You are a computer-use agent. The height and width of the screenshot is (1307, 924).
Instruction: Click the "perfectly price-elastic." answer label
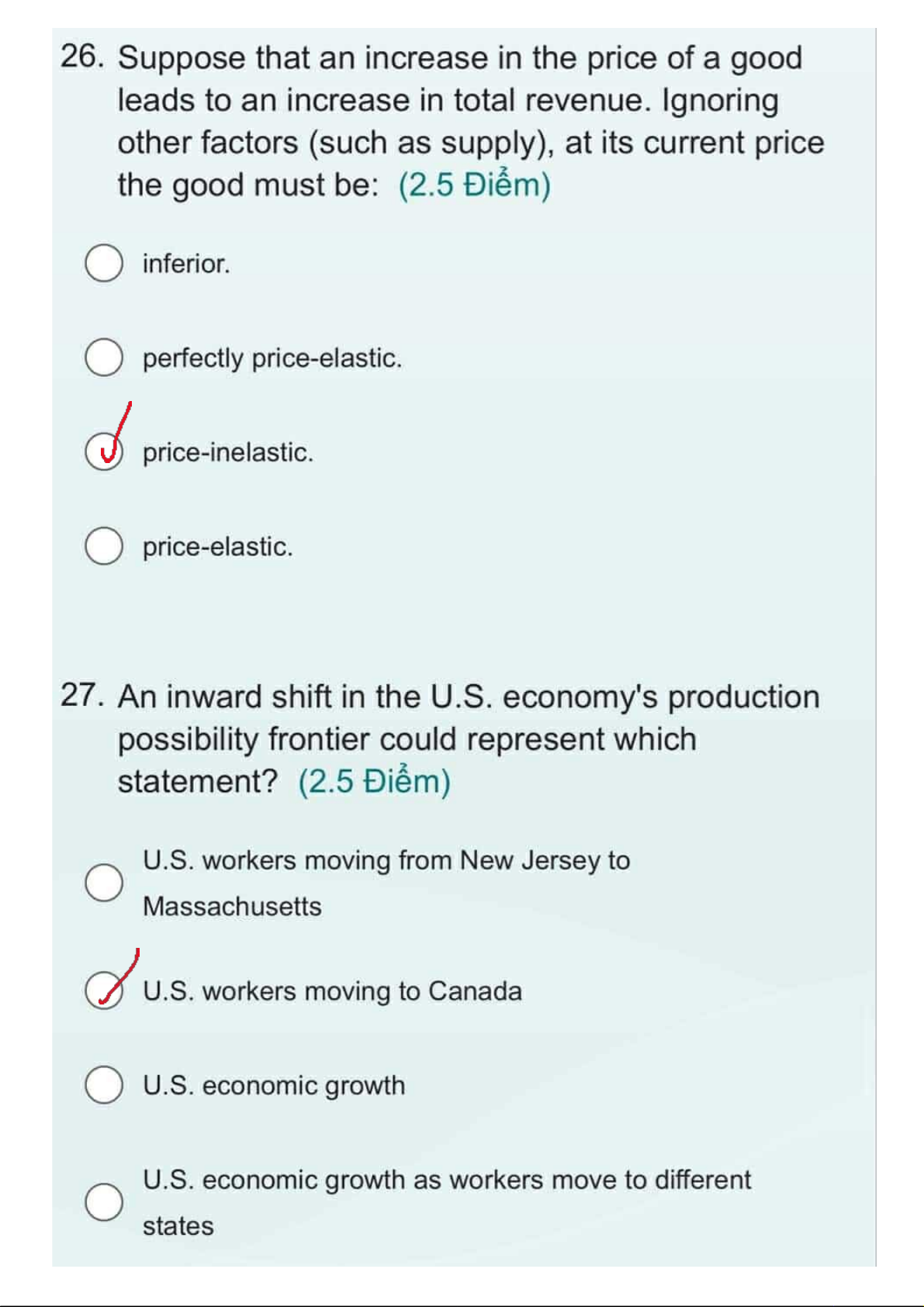[x=272, y=358]
